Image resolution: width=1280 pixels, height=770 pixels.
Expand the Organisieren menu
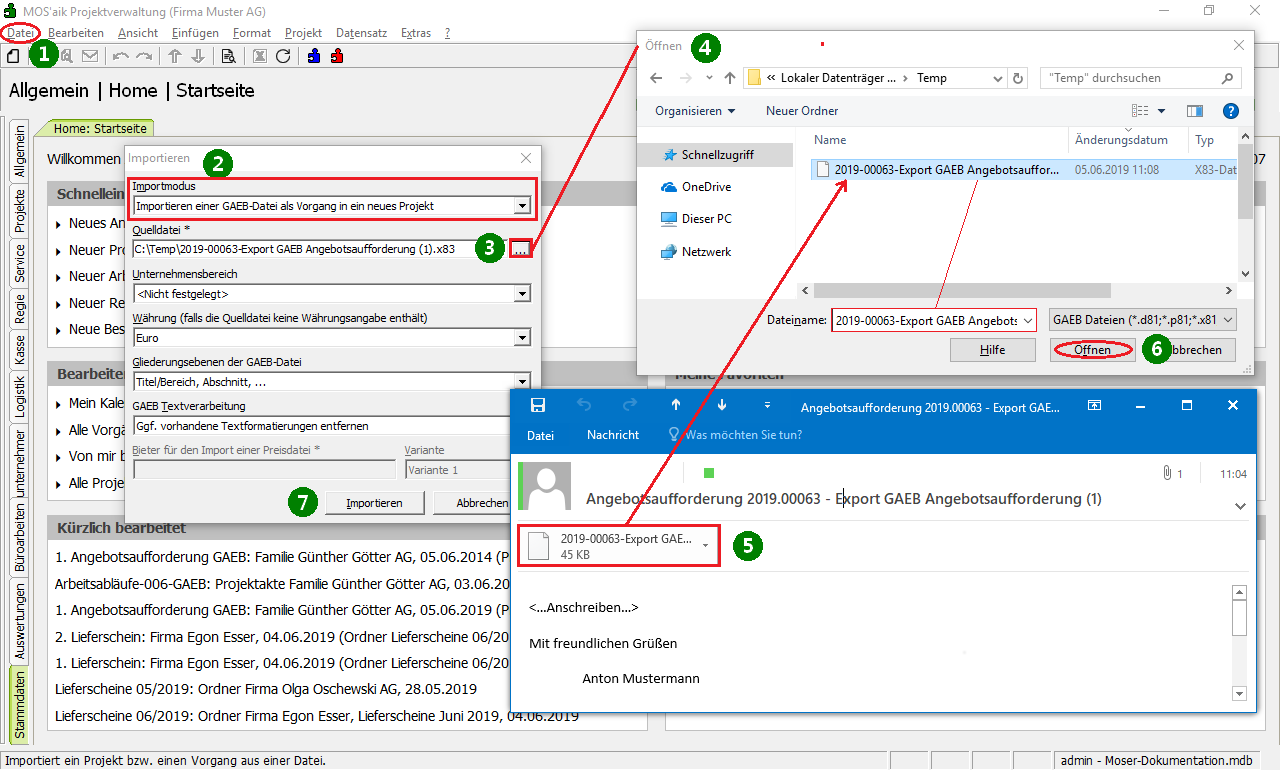click(695, 111)
